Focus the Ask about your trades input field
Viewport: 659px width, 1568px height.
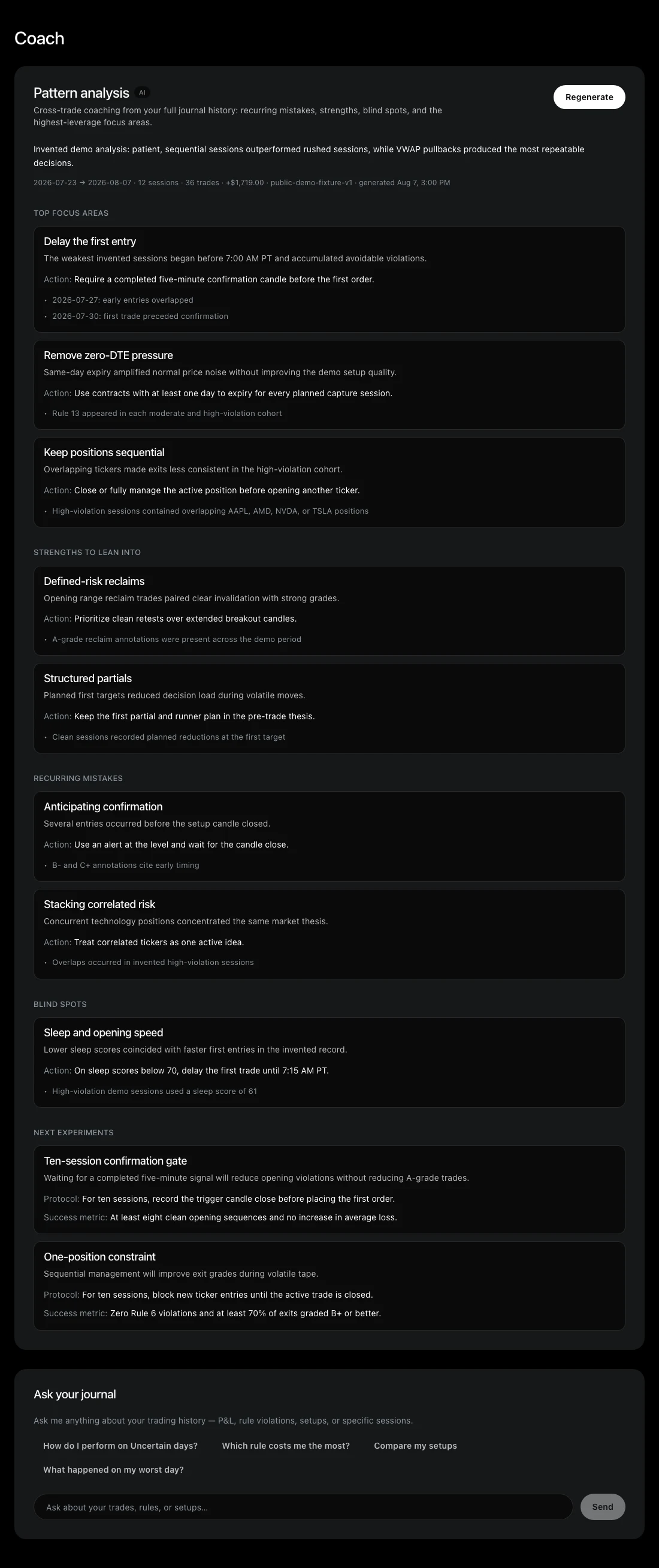click(x=303, y=1506)
